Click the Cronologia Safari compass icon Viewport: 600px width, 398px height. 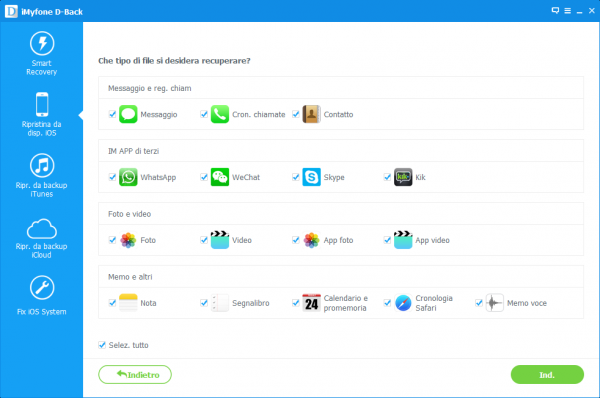[403, 303]
